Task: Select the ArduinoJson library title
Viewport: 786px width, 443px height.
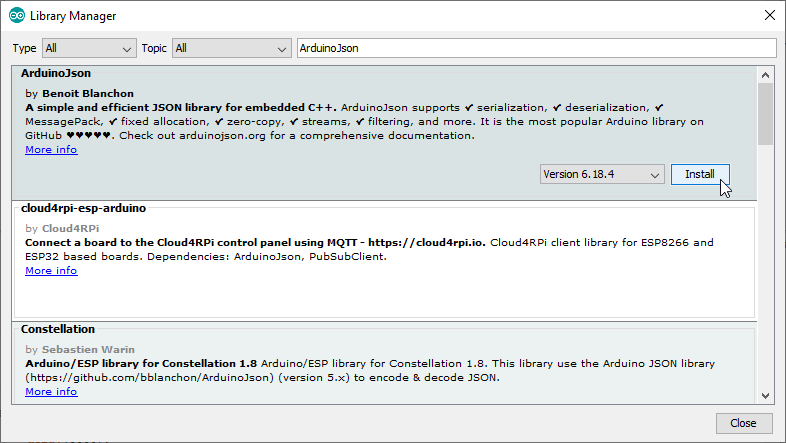Action: tap(56, 73)
